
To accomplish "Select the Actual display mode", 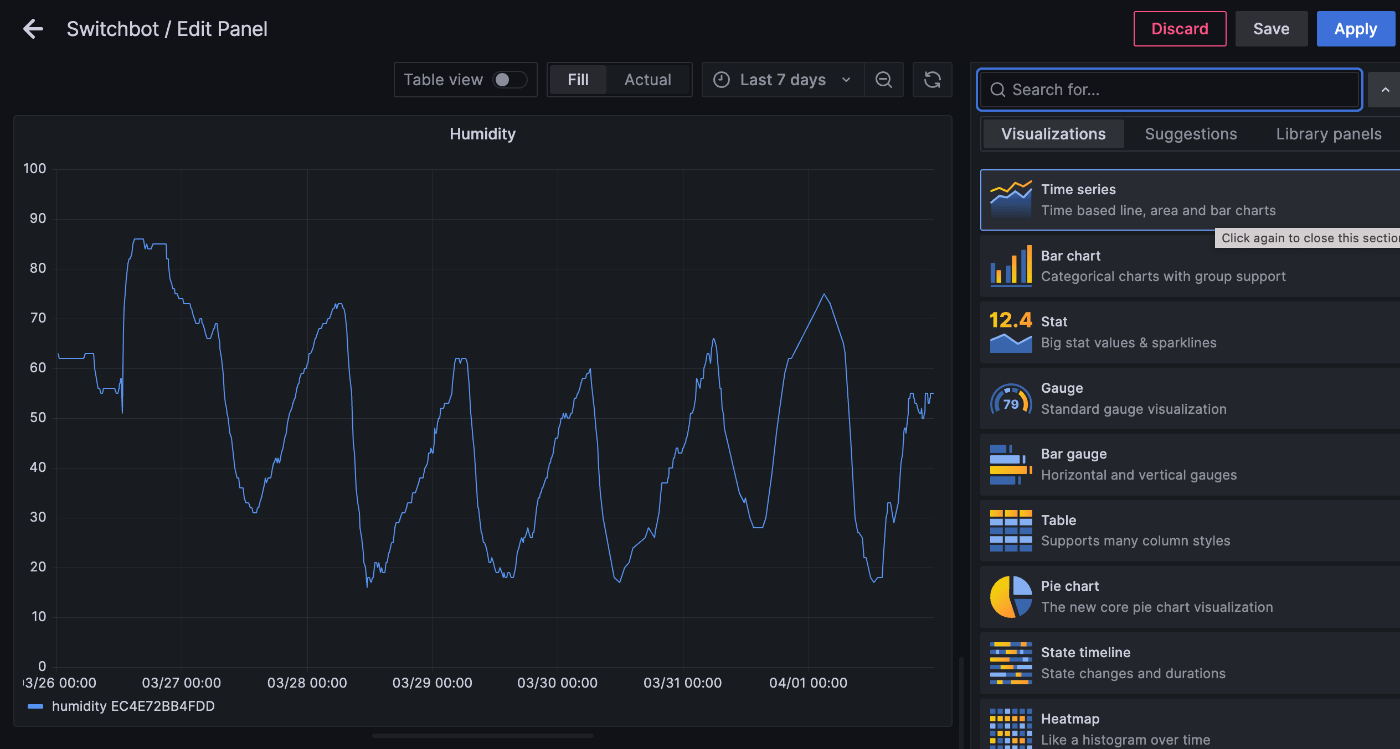I will [648, 80].
